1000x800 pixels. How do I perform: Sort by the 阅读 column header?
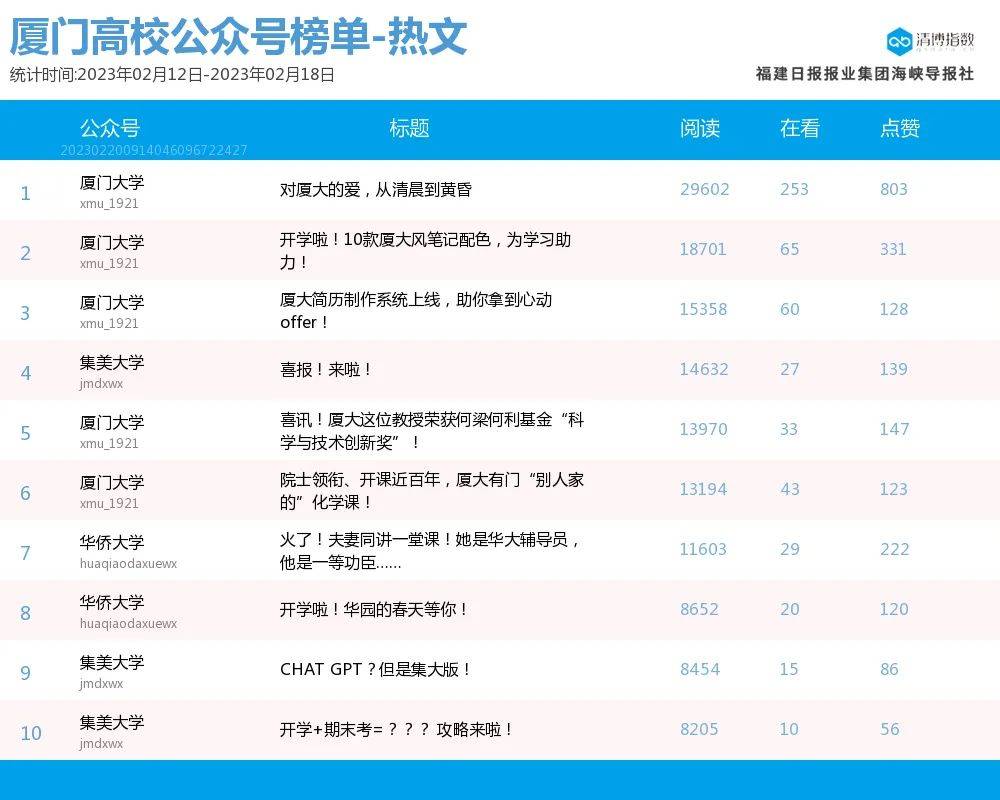[x=699, y=128]
